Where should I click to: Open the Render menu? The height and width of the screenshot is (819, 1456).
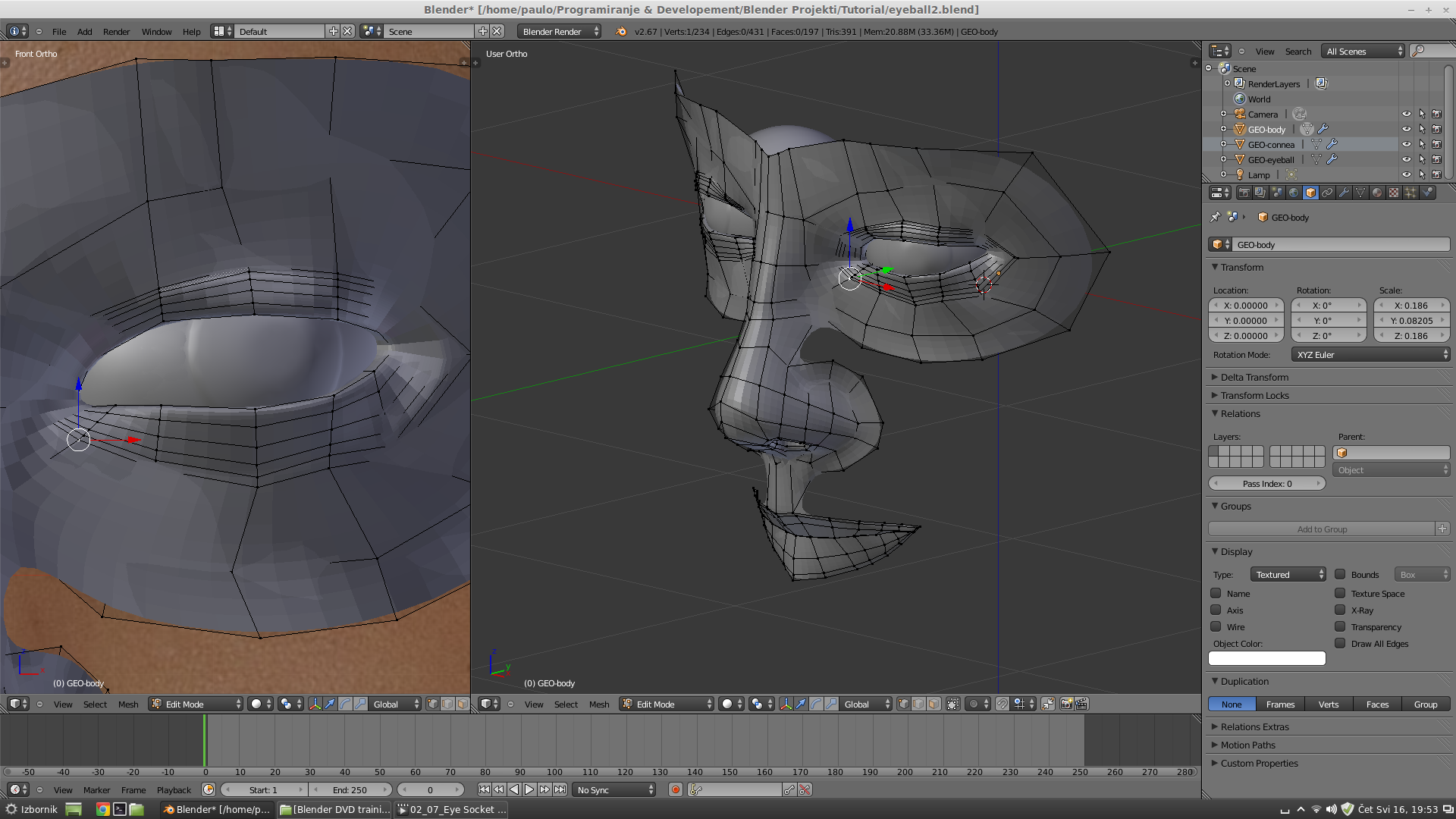point(116,31)
